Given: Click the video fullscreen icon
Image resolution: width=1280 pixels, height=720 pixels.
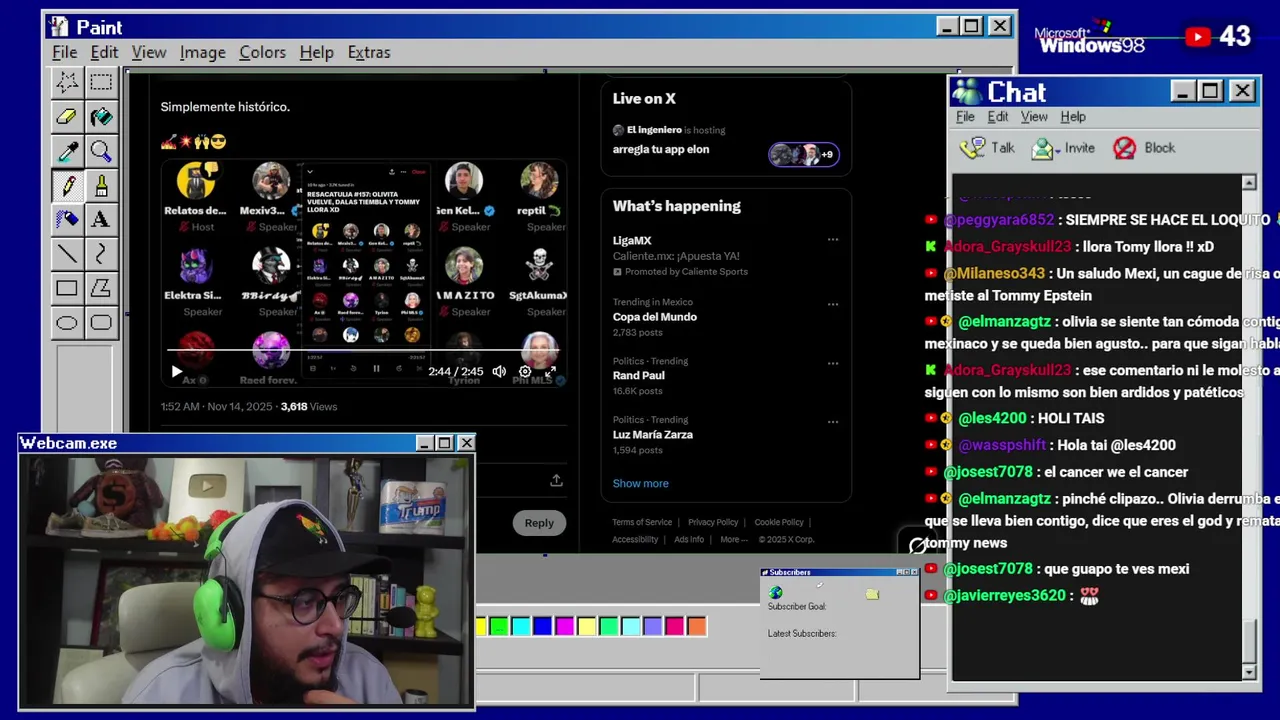Looking at the screenshot, I should tap(550, 371).
